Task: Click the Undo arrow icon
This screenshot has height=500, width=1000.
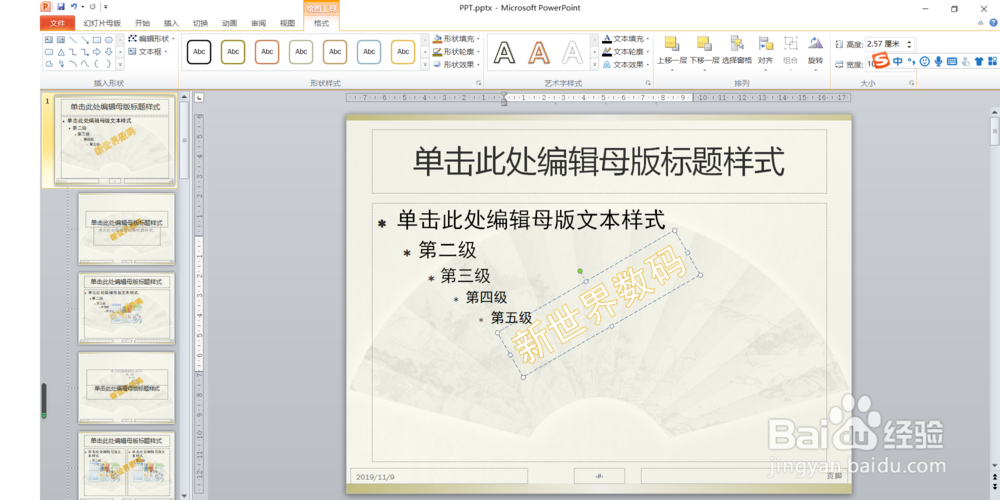Action: (x=74, y=6)
